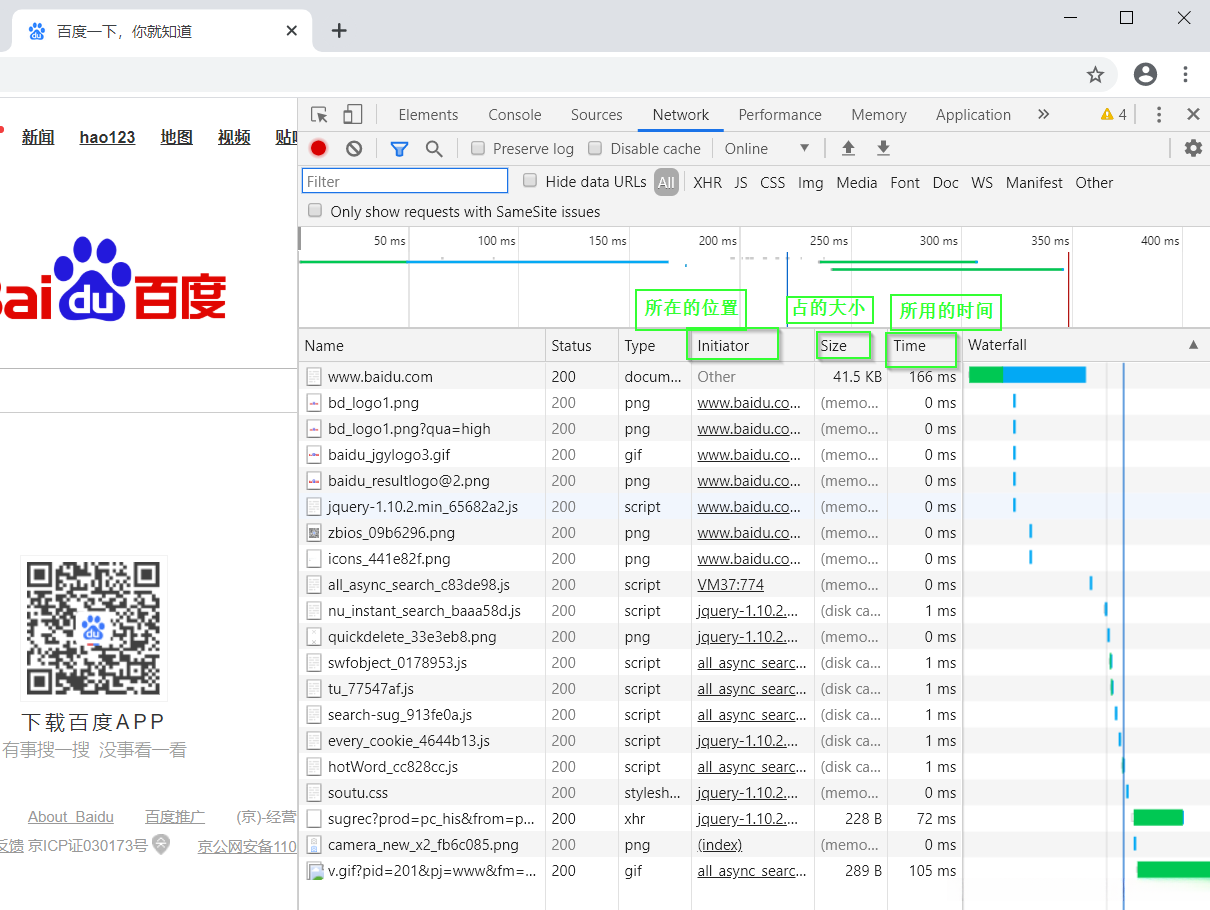Image resolution: width=1210 pixels, height=910 pixels.
Task: Open DevTools three-dot customize menu
Action: [x=1159, y=115]
